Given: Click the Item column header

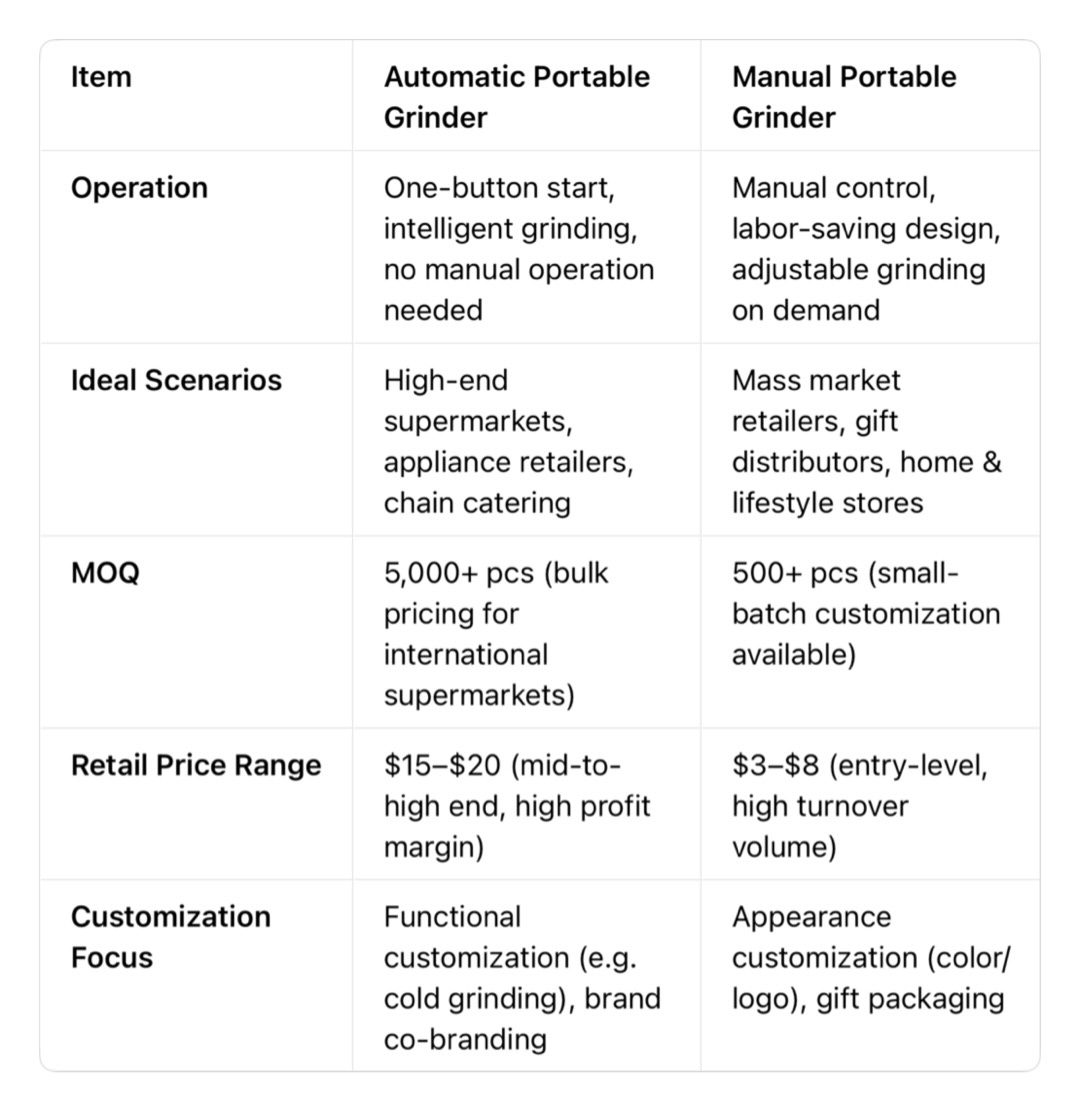Looking at the screenshot, I should click(x=101, y=77).
